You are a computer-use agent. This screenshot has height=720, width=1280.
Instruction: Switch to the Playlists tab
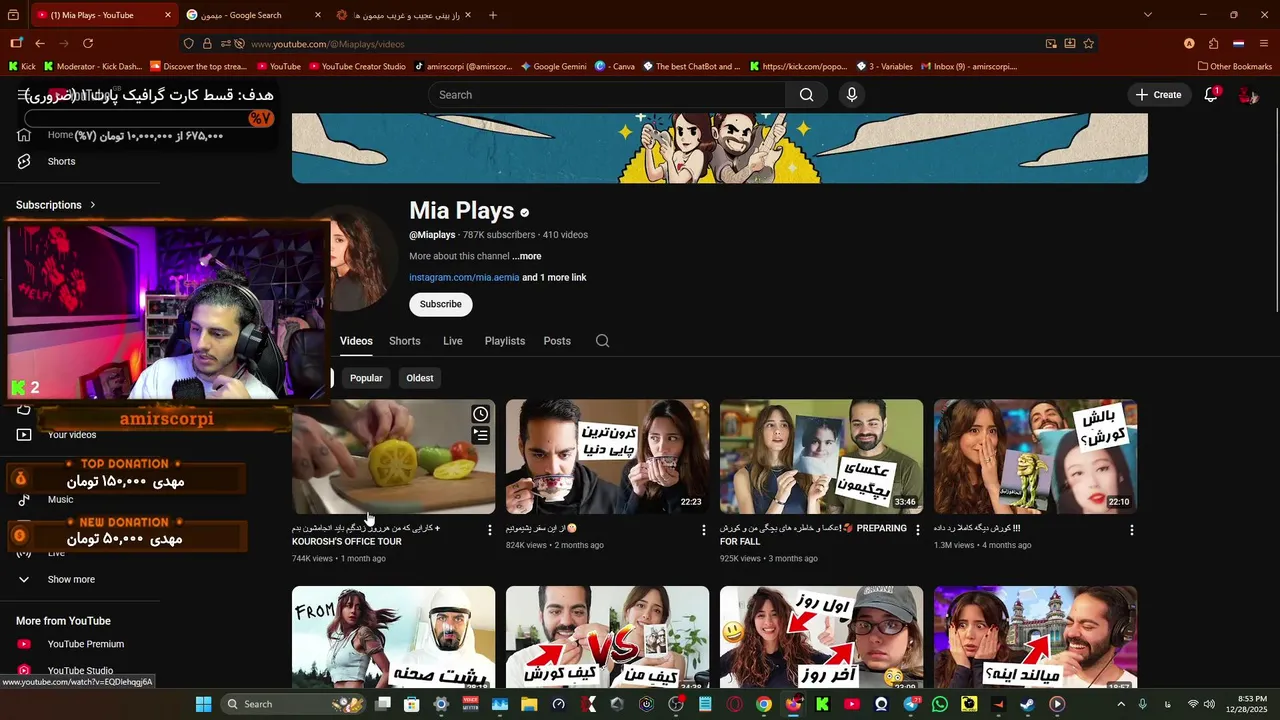click(505, 341)
